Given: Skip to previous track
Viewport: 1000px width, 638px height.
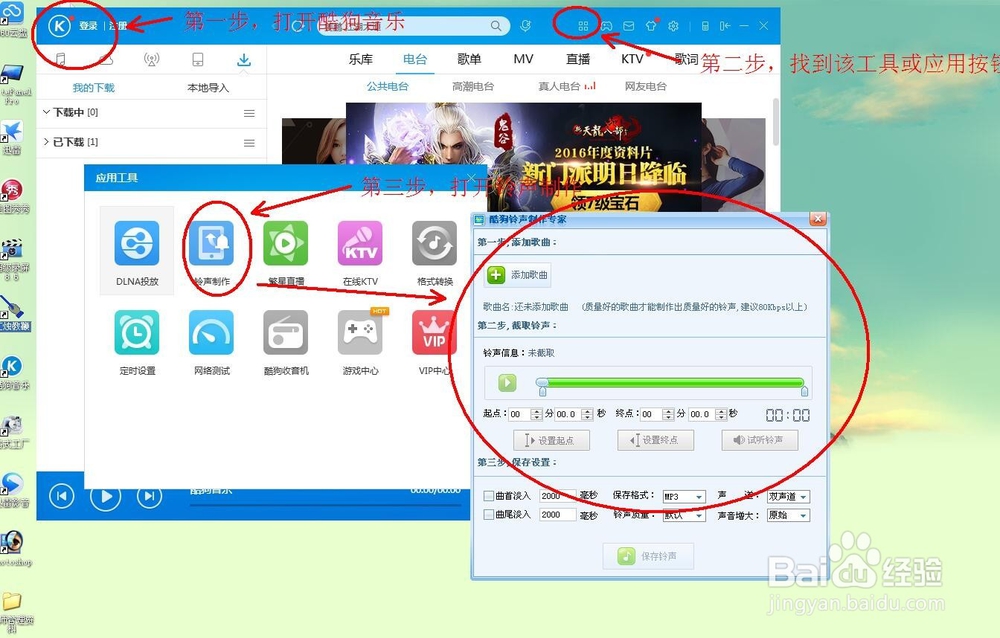Looking at the screenshot, I should 62,496.
